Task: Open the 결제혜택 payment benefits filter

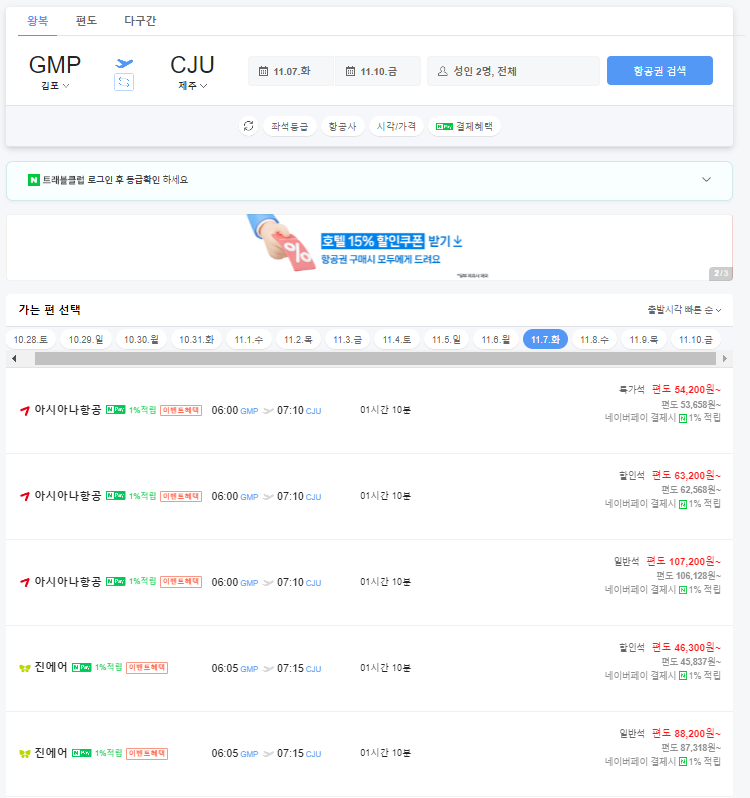Action: pos(465,126)
